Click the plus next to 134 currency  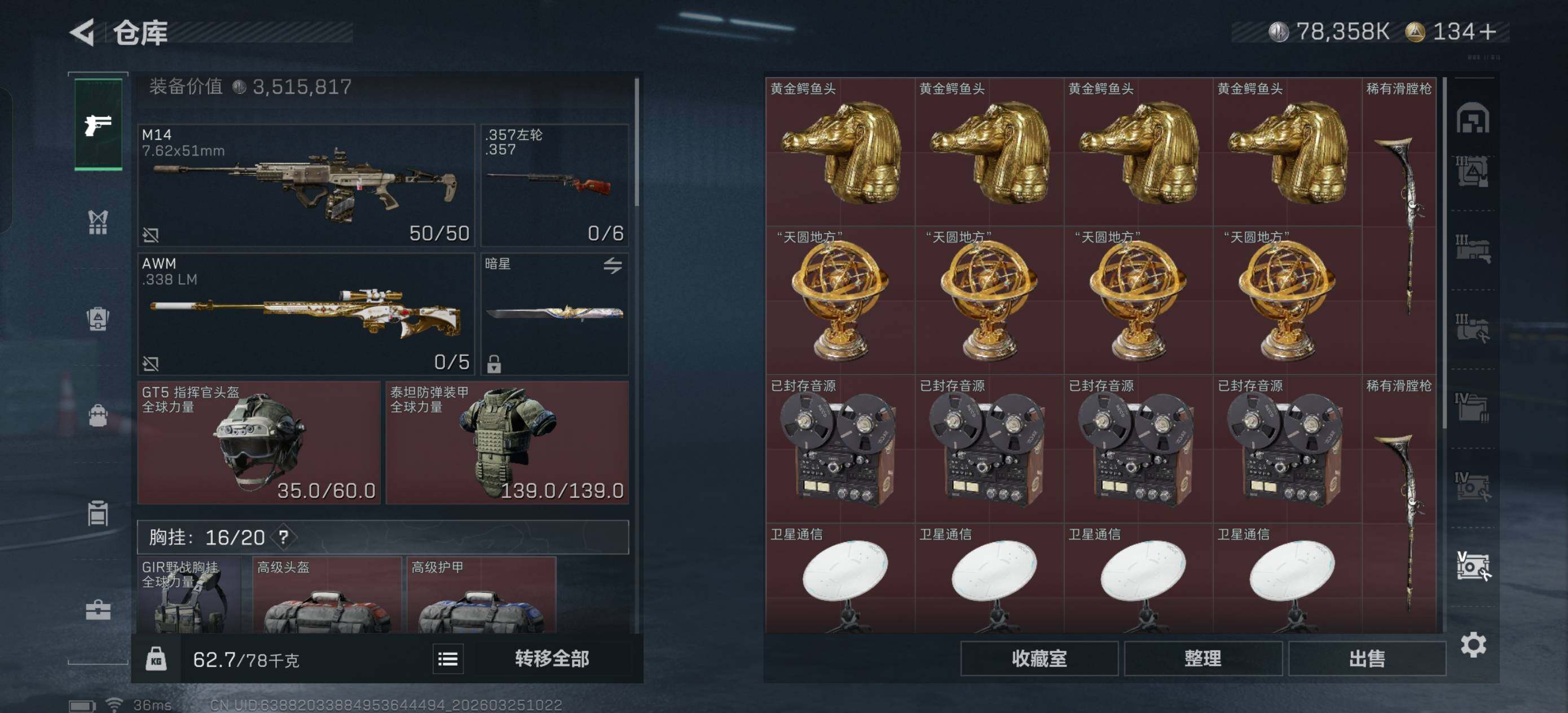click(1487, 32)
